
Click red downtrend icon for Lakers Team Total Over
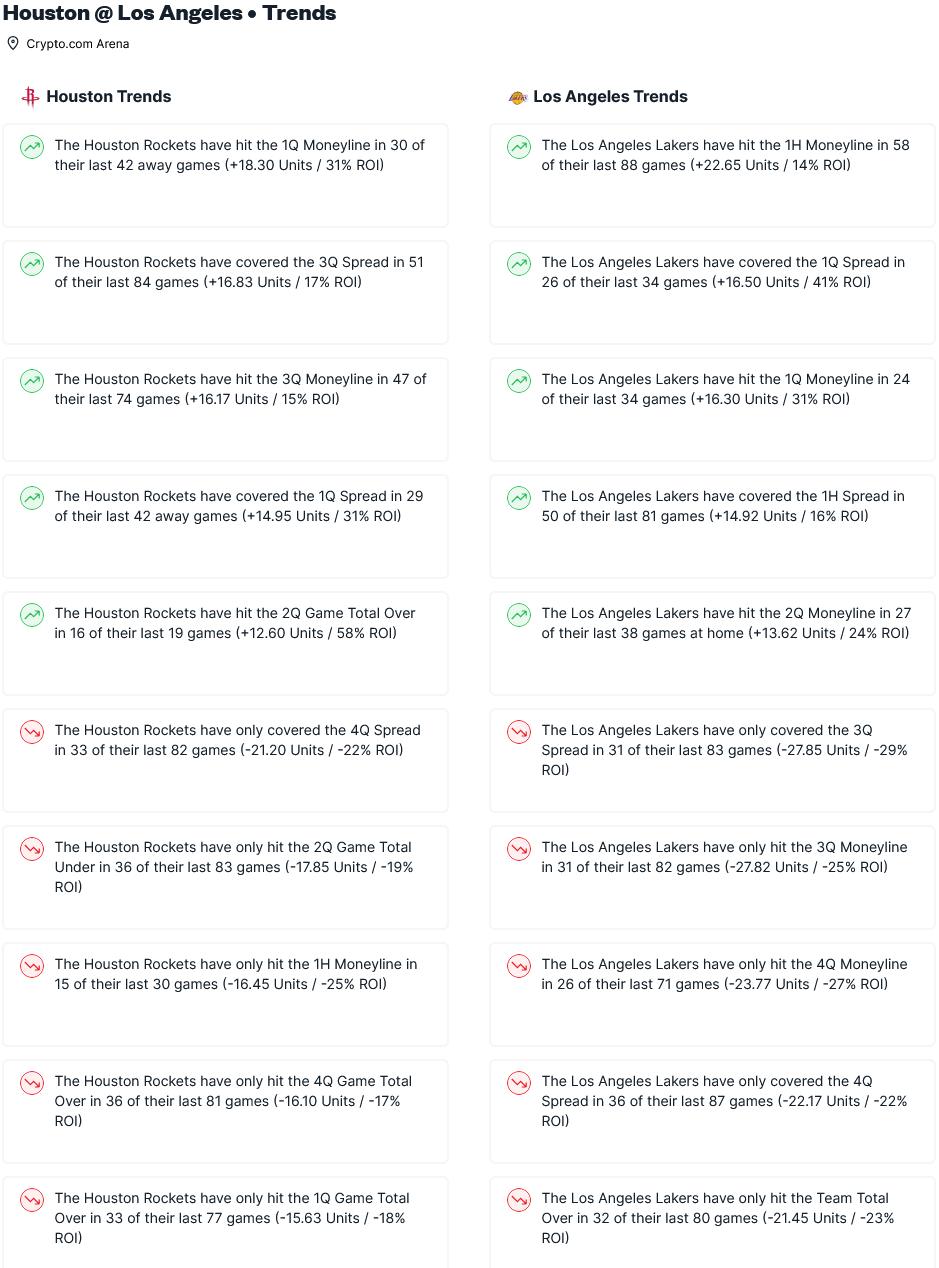[519, 1200]
